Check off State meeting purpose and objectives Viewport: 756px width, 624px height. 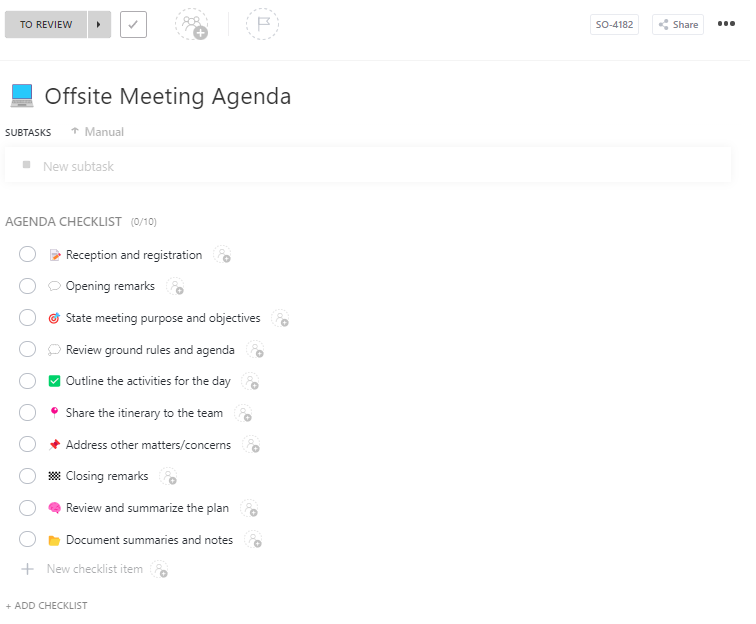[x=27, y=318]
